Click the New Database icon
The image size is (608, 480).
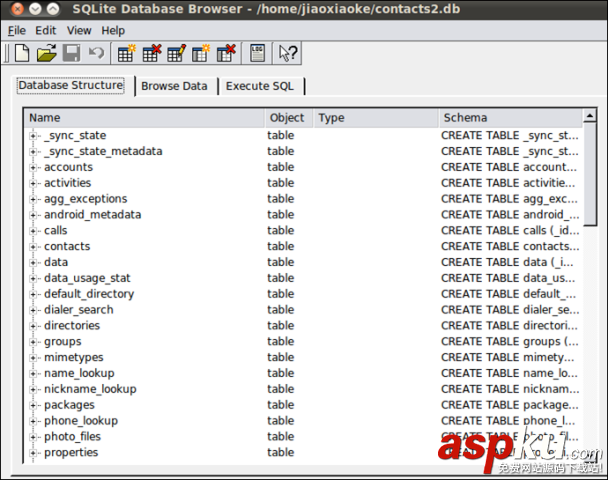click(22, 53)
